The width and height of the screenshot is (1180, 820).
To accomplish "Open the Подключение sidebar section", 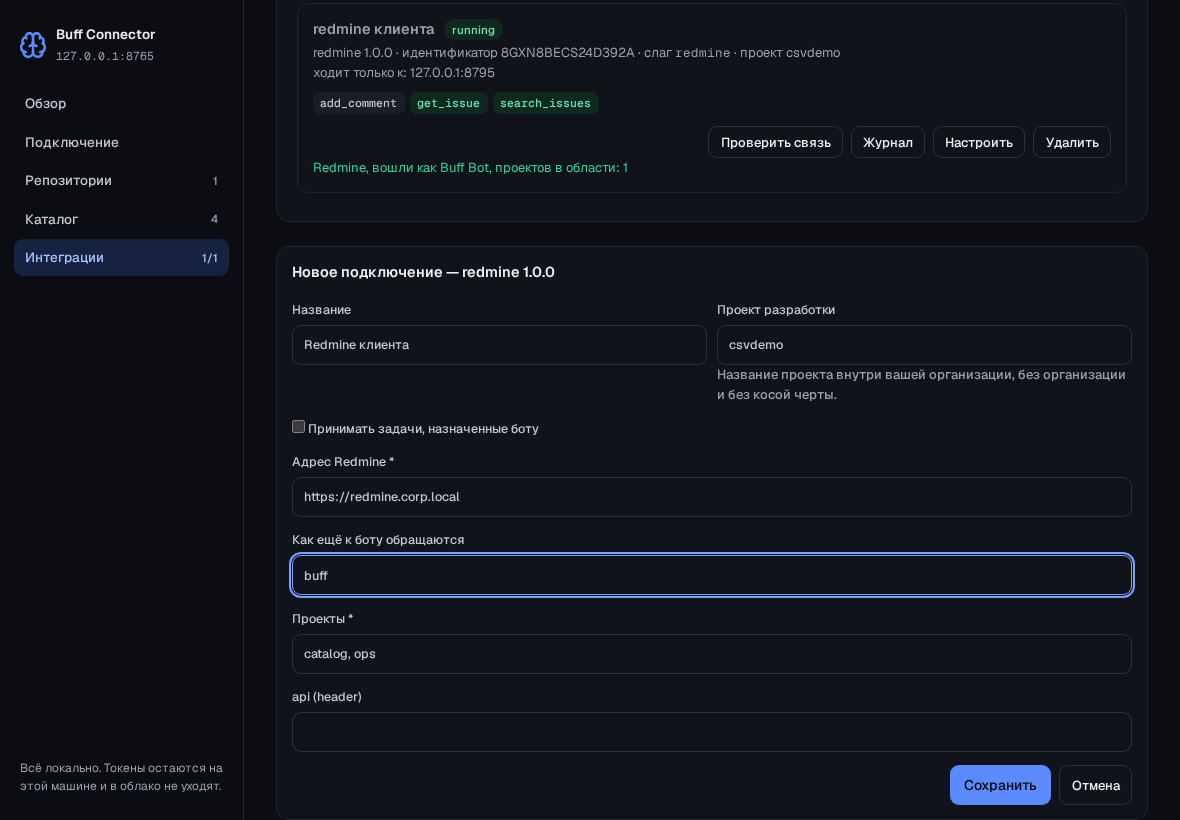I will coord(121,142).
